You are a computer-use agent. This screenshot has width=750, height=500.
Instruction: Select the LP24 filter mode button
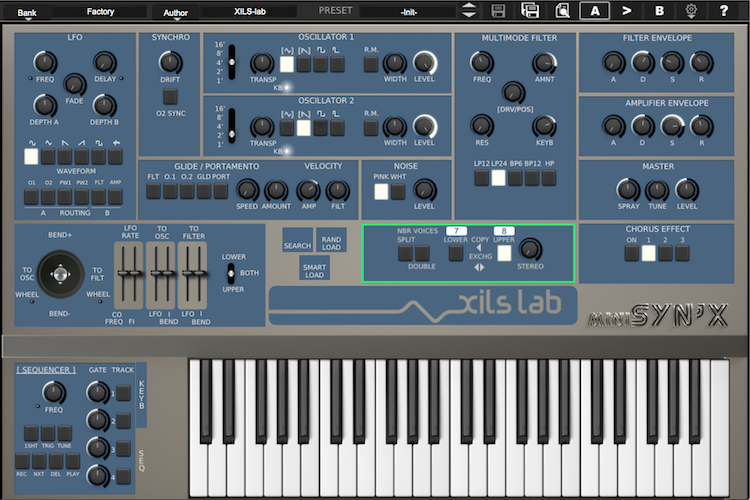tap(498, 178)
